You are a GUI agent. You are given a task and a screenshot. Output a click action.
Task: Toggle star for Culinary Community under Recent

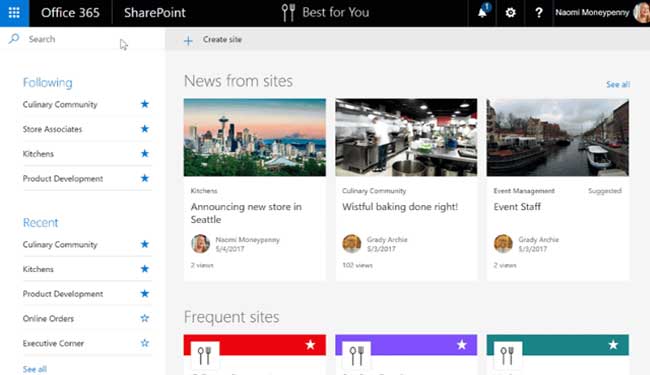(x=144, y=244)
